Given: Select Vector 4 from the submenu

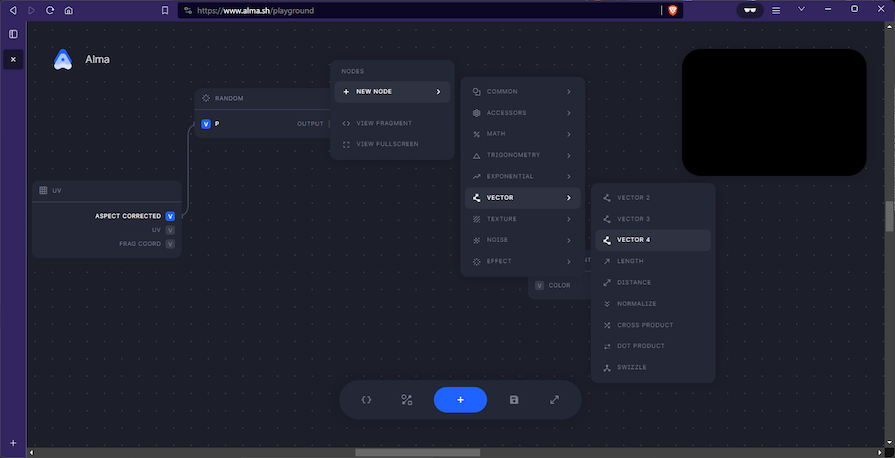Looking at the screenshot, I should coord(652,240).
